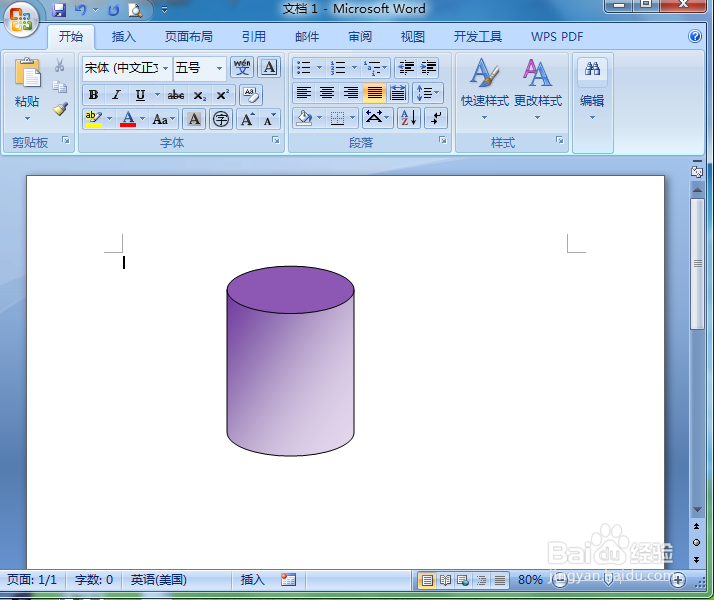Screen dimensions: 714x600
Task: Shrink font size with small A
Action: 269,119
